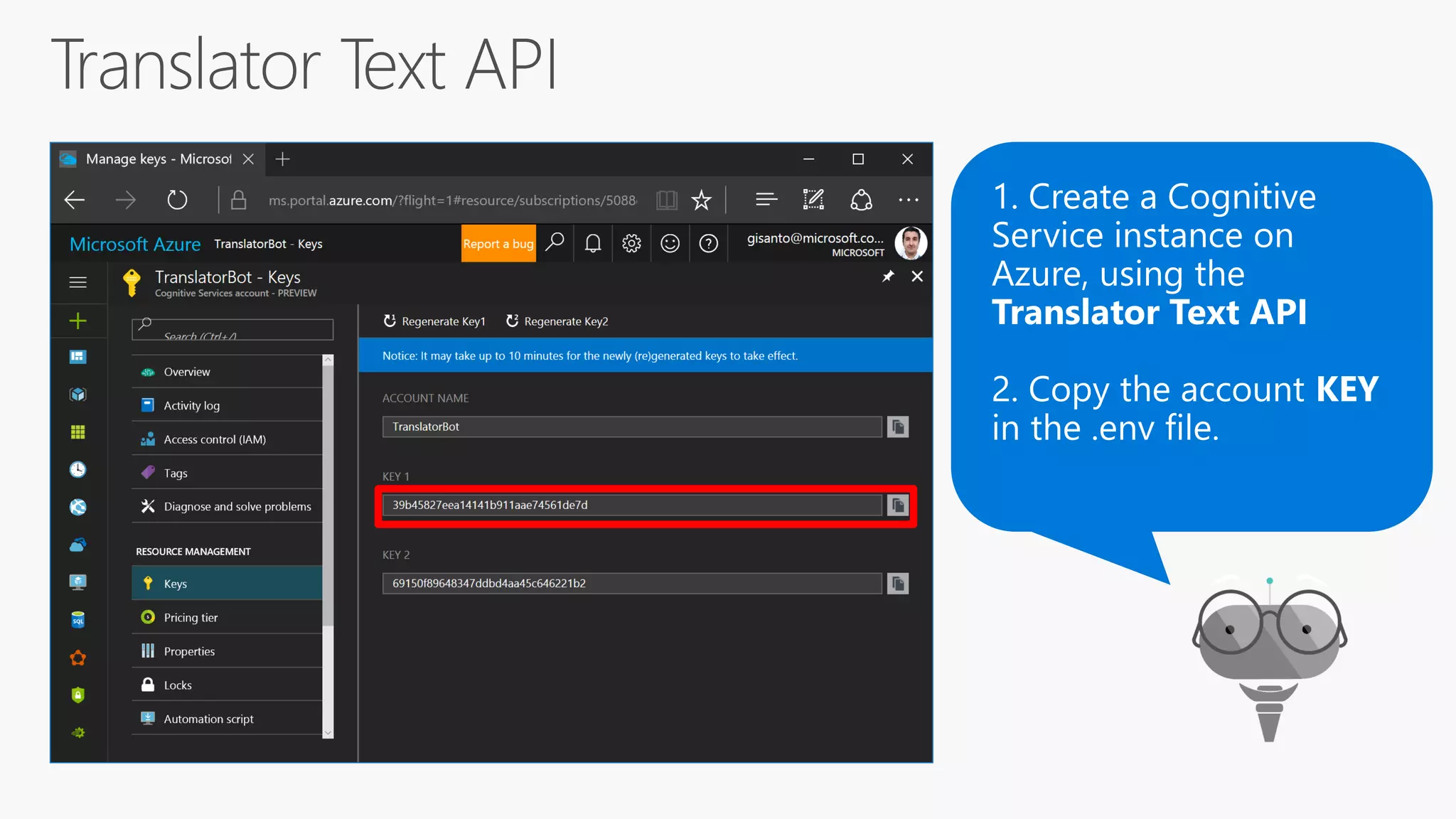This screenshot has width=1456, height=819.
Task: Copy the KEY 1 value
Action: coord(898,505)
